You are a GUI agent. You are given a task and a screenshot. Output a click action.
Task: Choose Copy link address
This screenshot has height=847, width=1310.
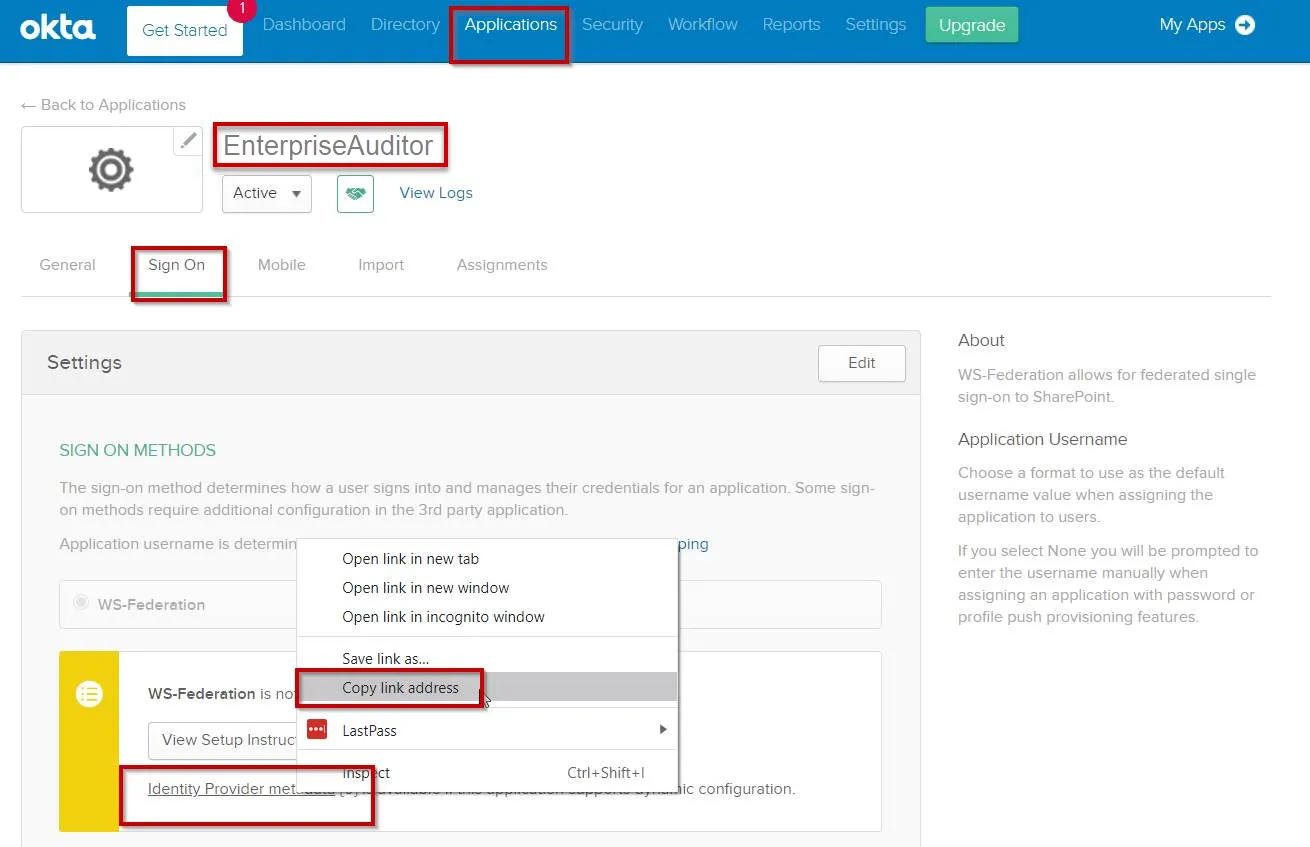tap(488, 687)
